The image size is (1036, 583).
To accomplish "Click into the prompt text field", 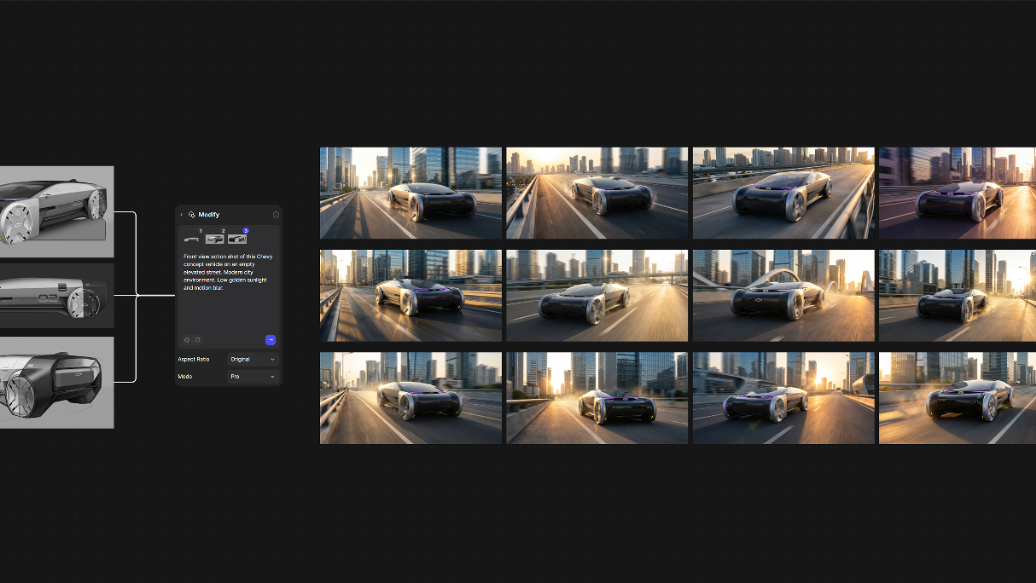I will 228,290.
